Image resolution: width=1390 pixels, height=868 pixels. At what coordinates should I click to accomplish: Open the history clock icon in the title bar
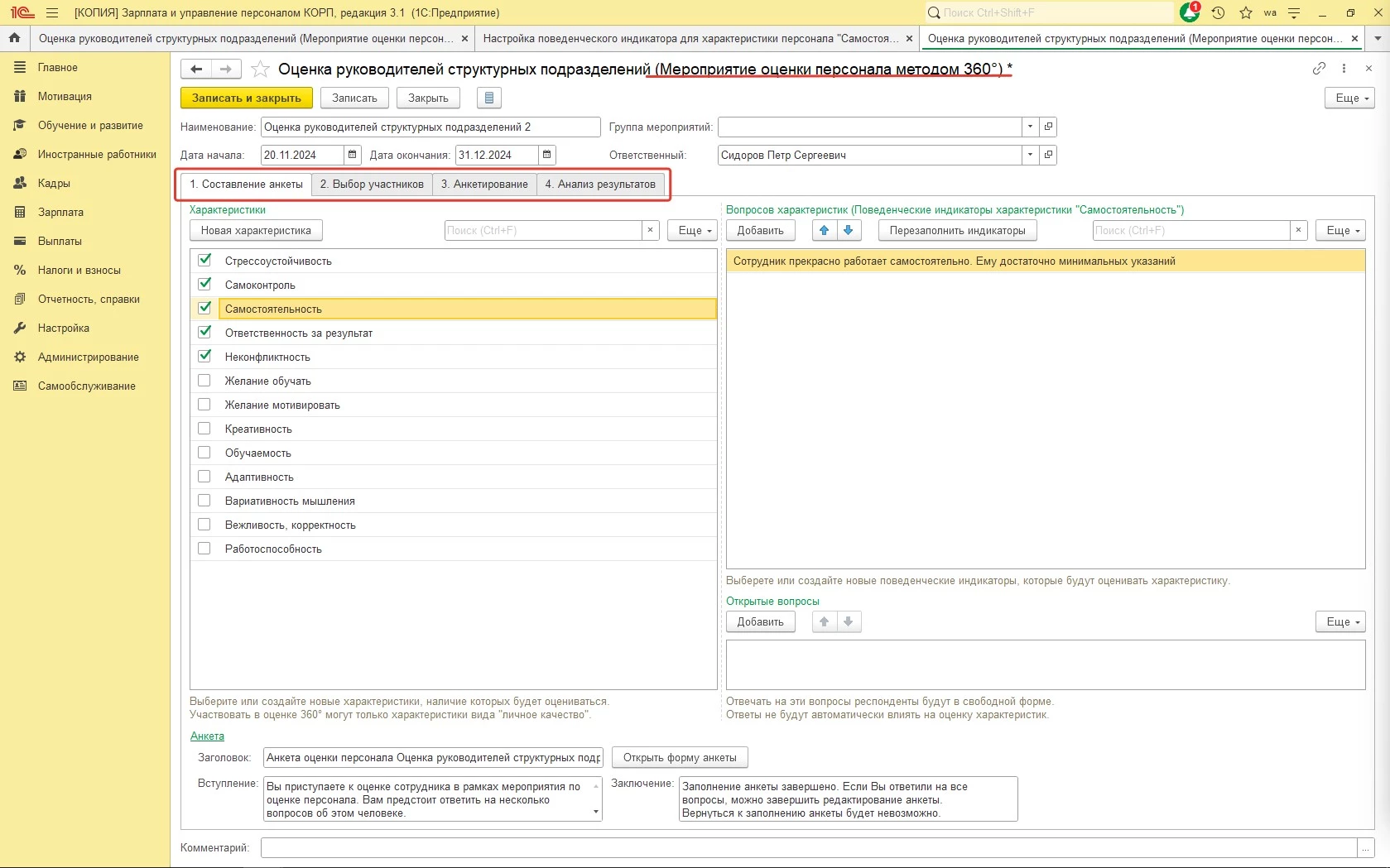(1218, 12)
